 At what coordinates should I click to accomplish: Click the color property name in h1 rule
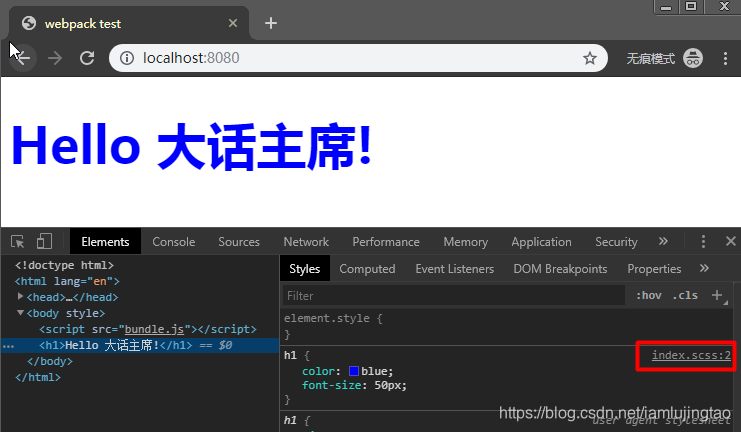tap(319, 371)
